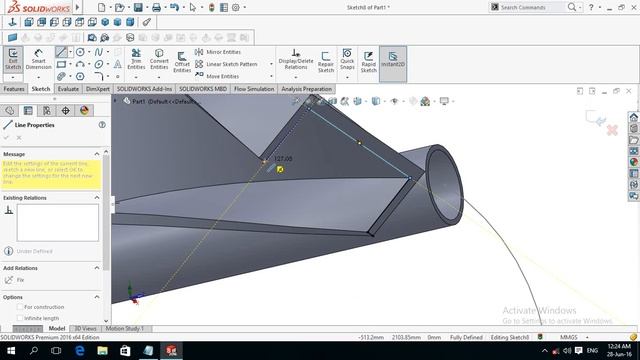Screen dimensions: 640x360
Task: Collapse the Add Relations section
Action: click(x=97, y=268)
